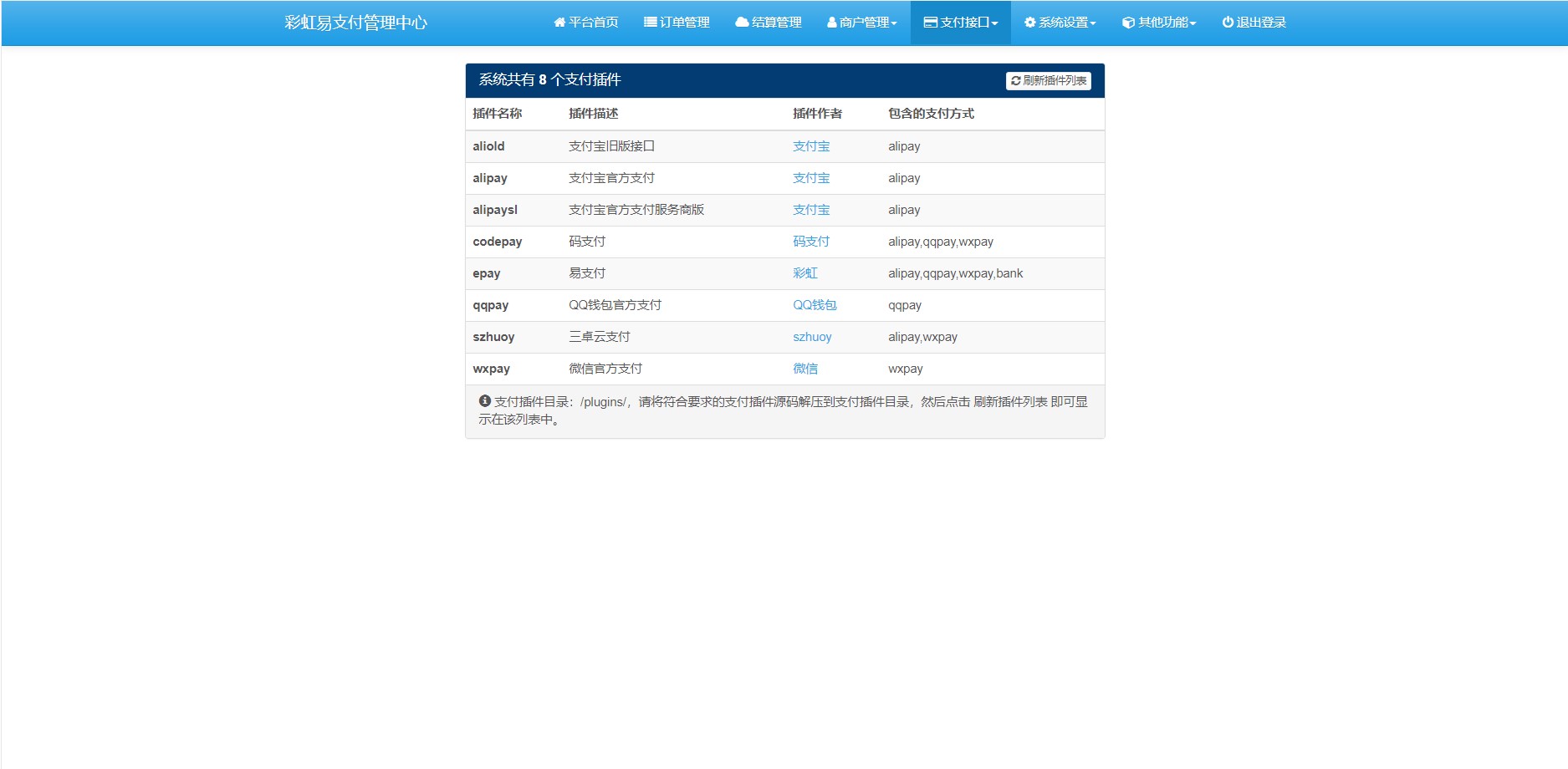Screen dimensions: 1568x769
Task: Click the home icon beside 平台首页
Action: 559,23
